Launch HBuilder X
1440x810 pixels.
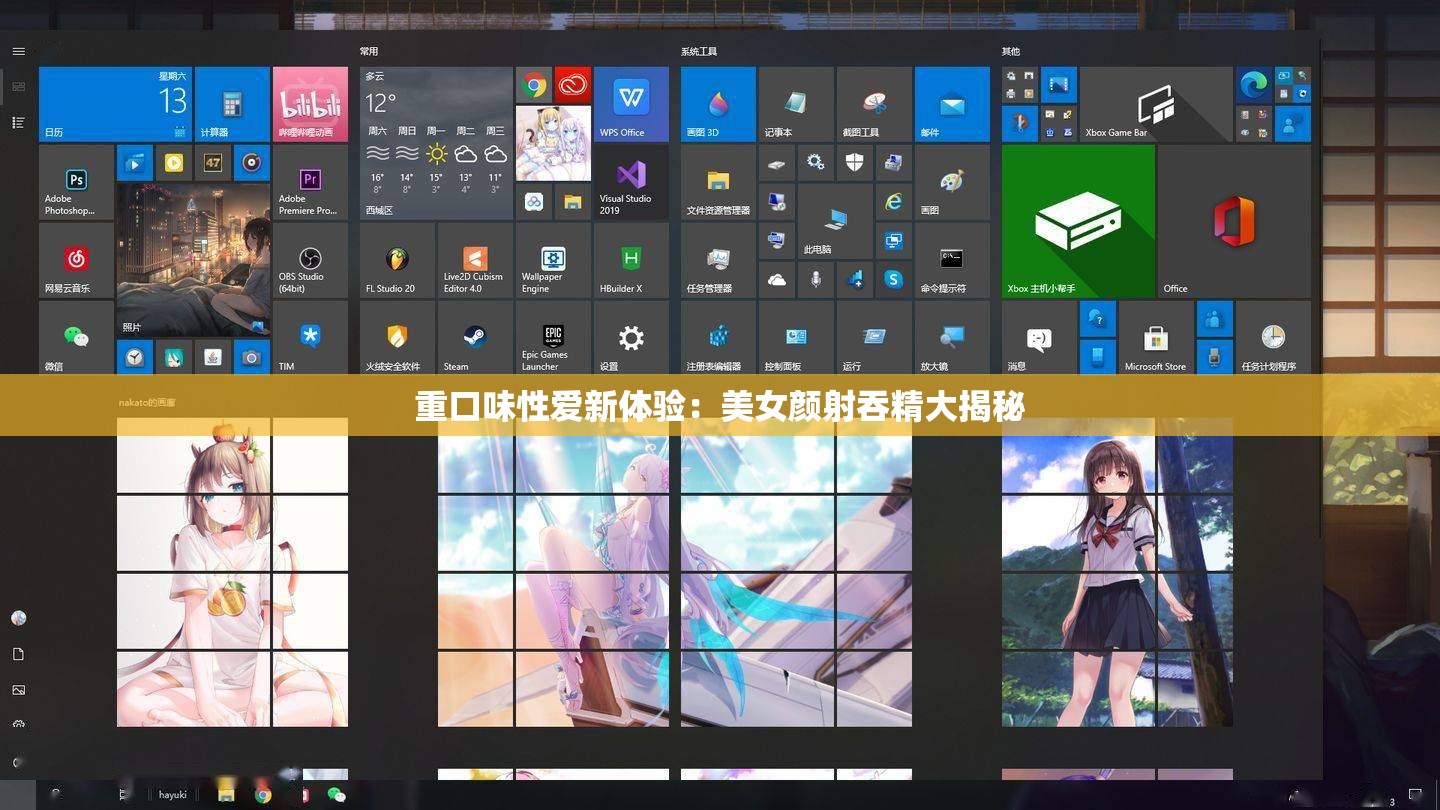(x=631, y=261)
